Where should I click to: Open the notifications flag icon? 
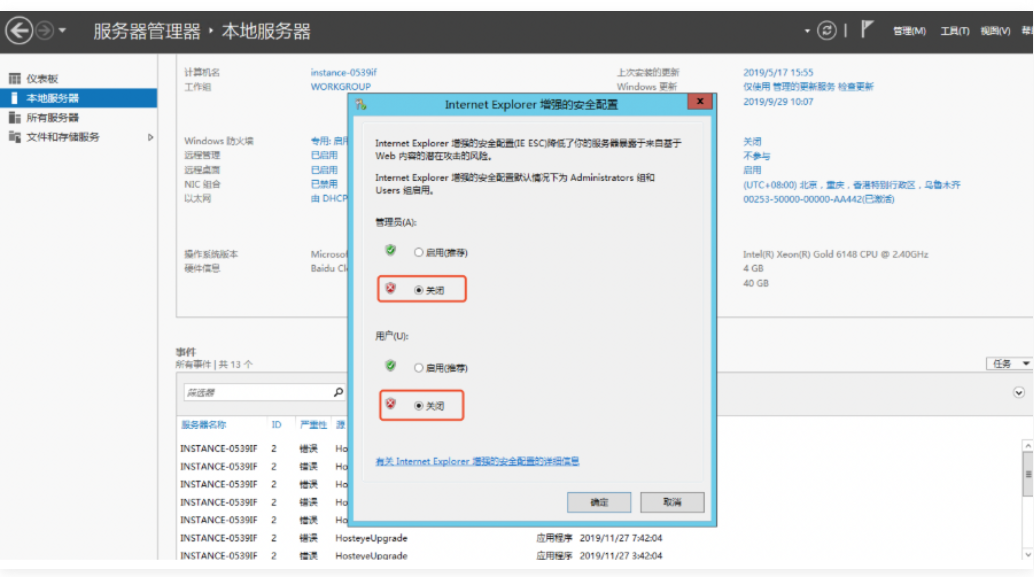867,30
